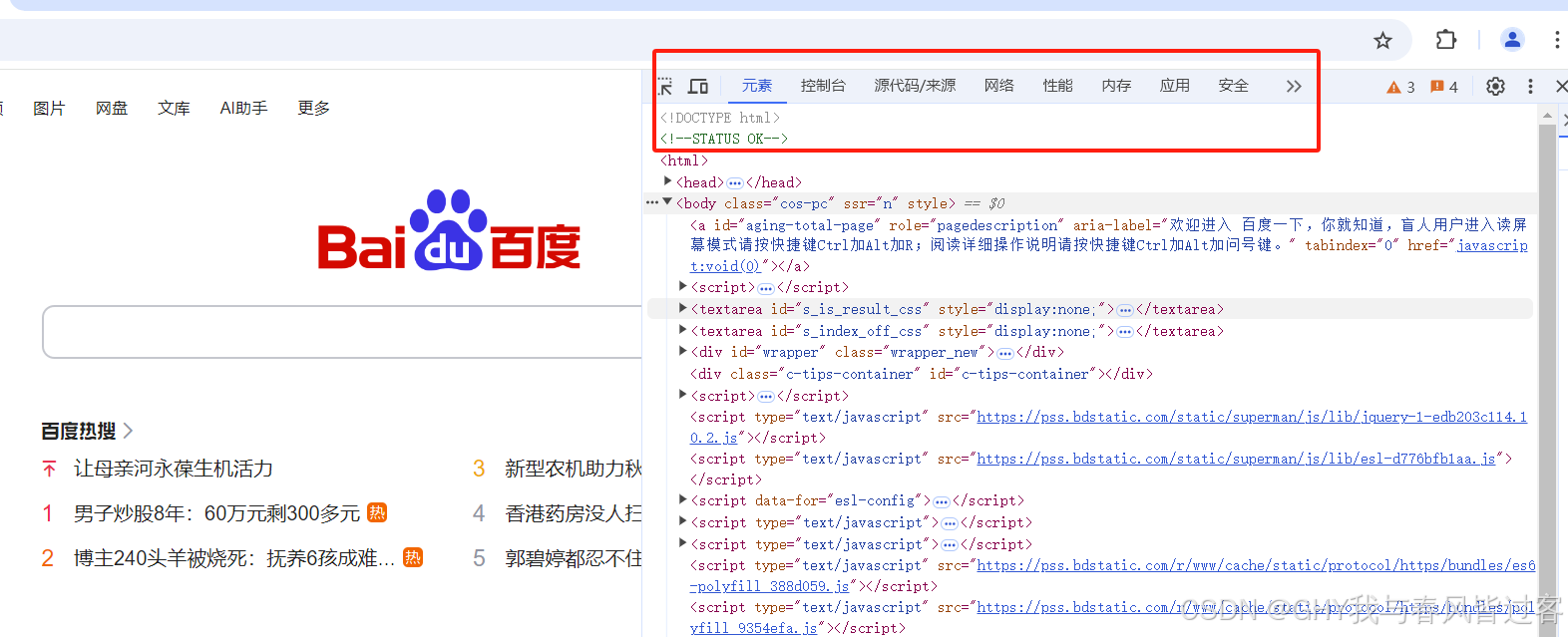Open the body row options dots

tap(651, 202)
